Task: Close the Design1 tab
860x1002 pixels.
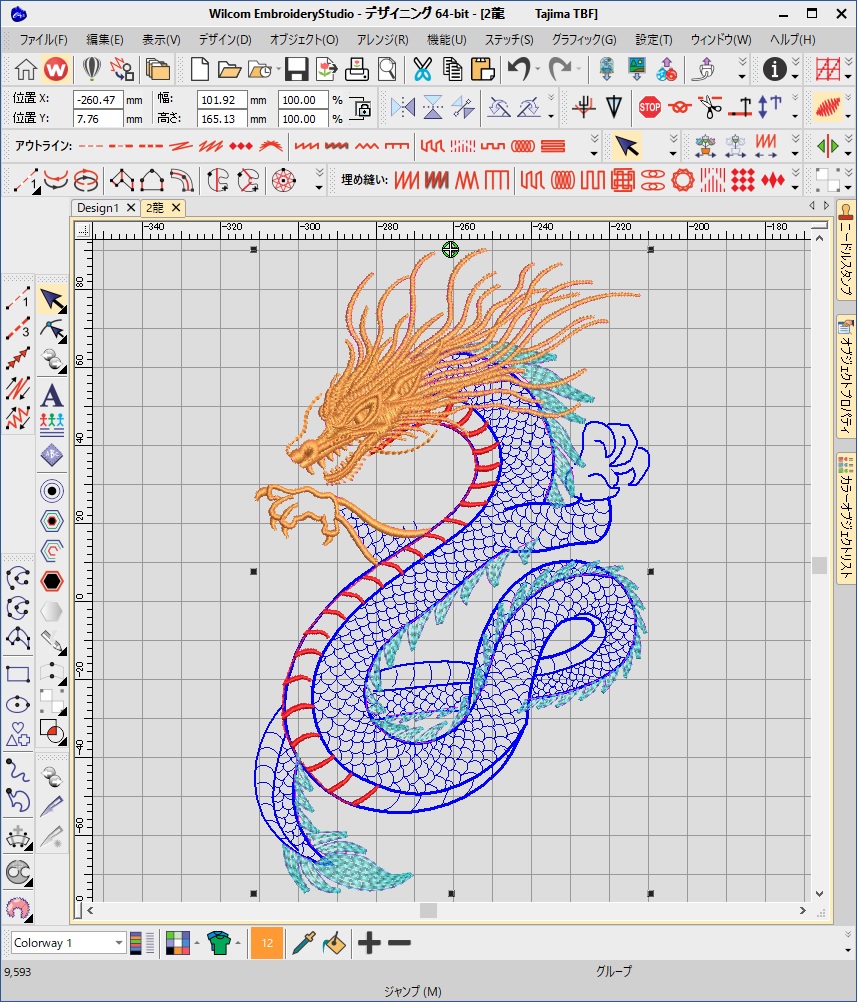Action: 130,208
